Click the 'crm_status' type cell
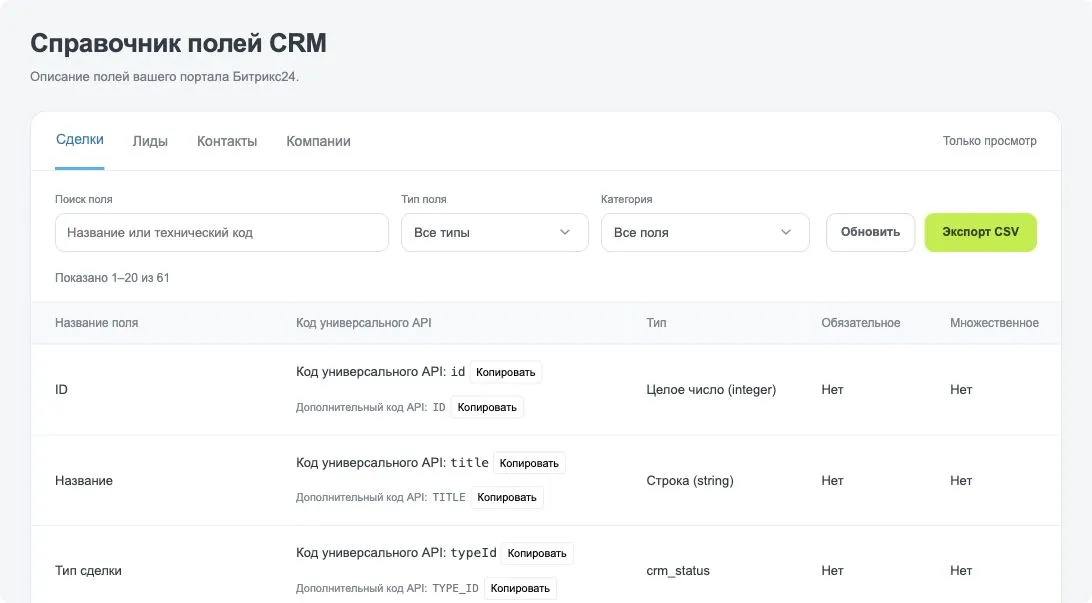This screenshot has height=603, width=1092. 678,570
